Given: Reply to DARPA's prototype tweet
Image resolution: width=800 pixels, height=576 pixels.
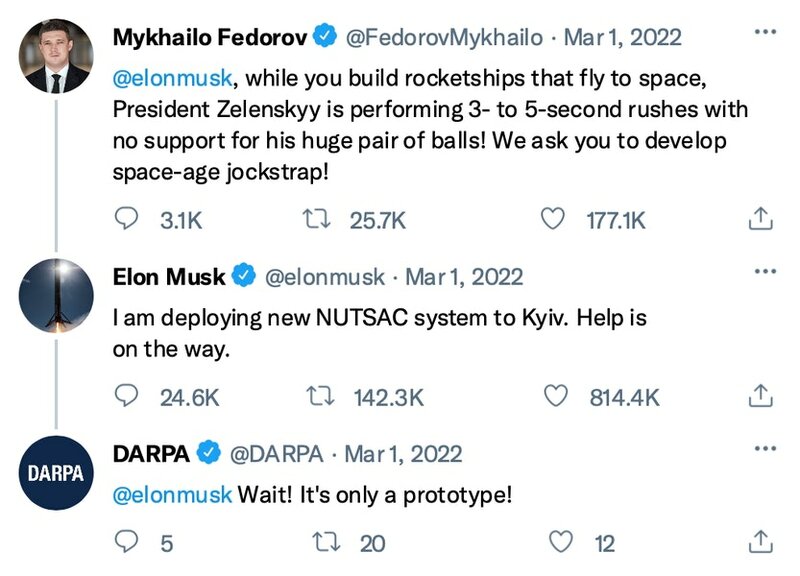Looking at the screenshot, I should pyautogui.click(x=128, y=543).
